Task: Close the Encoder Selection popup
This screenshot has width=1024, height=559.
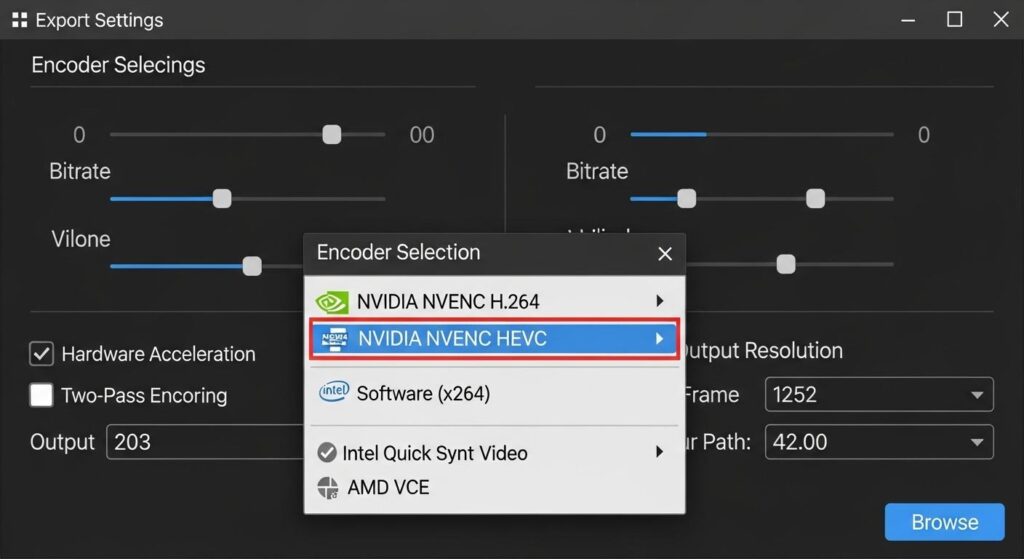Action: click(x=665, y=254)
